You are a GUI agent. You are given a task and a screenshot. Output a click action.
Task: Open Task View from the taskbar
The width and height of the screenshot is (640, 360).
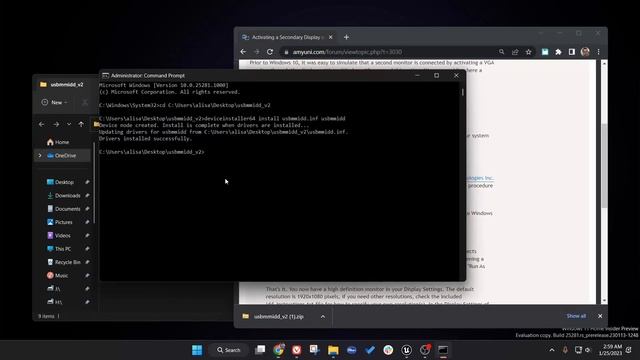260,350
